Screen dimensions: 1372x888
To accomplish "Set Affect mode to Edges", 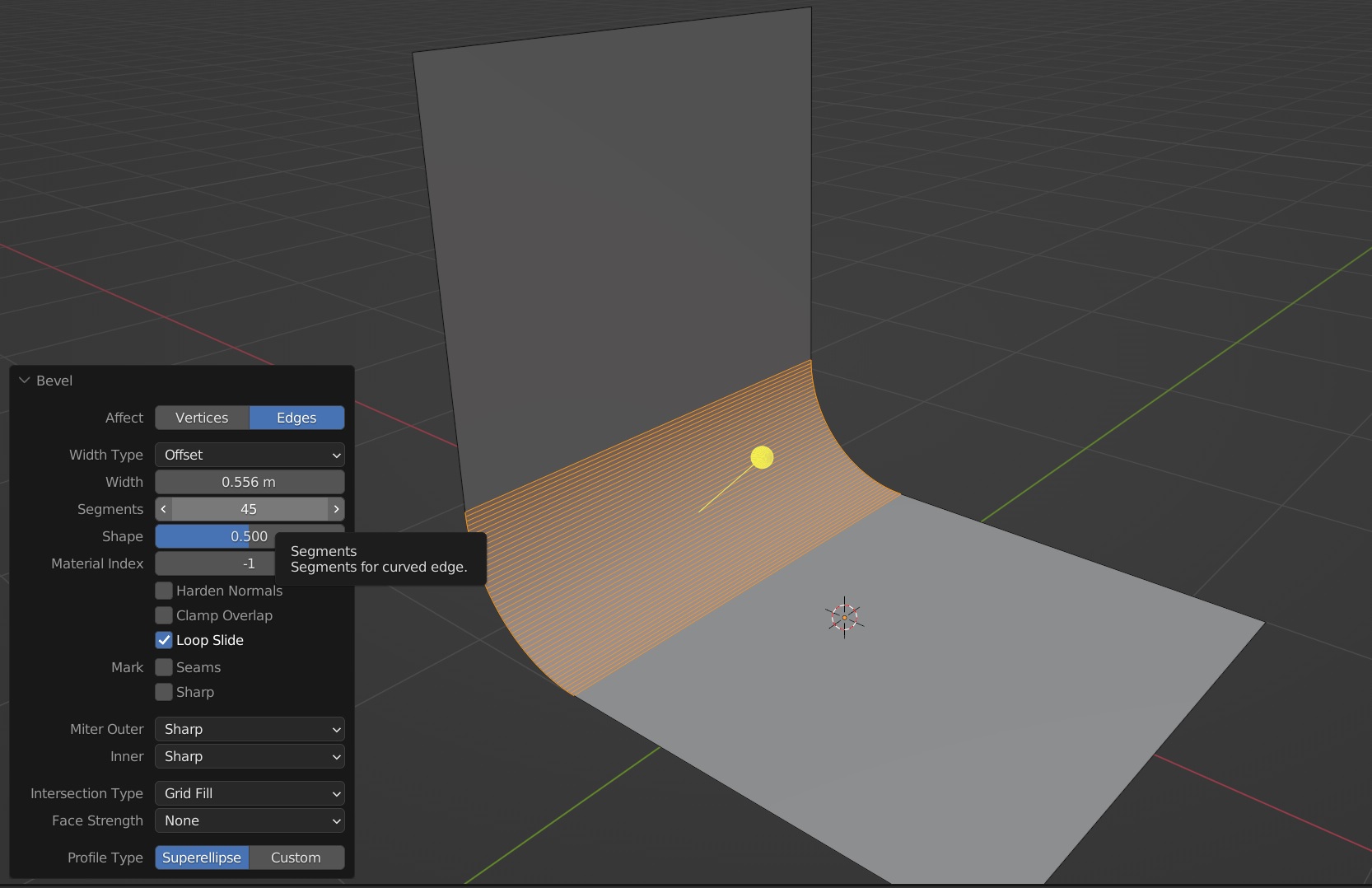I will [x=296, y=418].
